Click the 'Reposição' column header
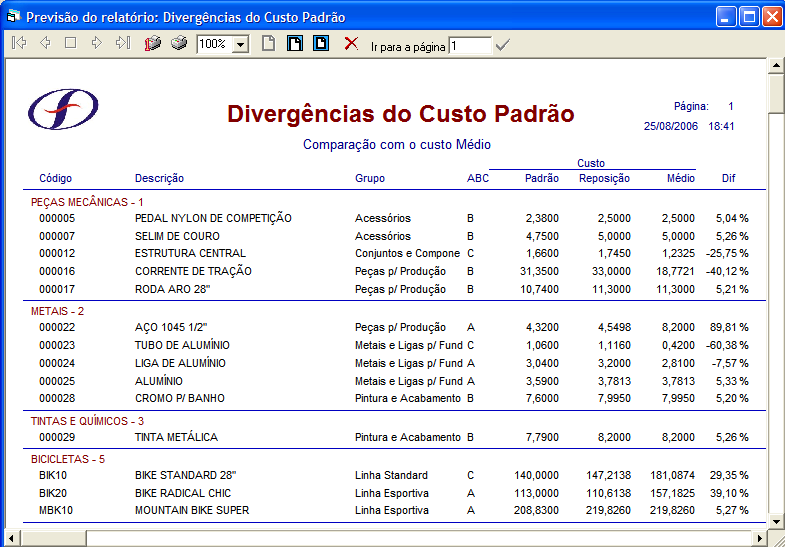This screenshot has width=785, height=547. point(604,179)
